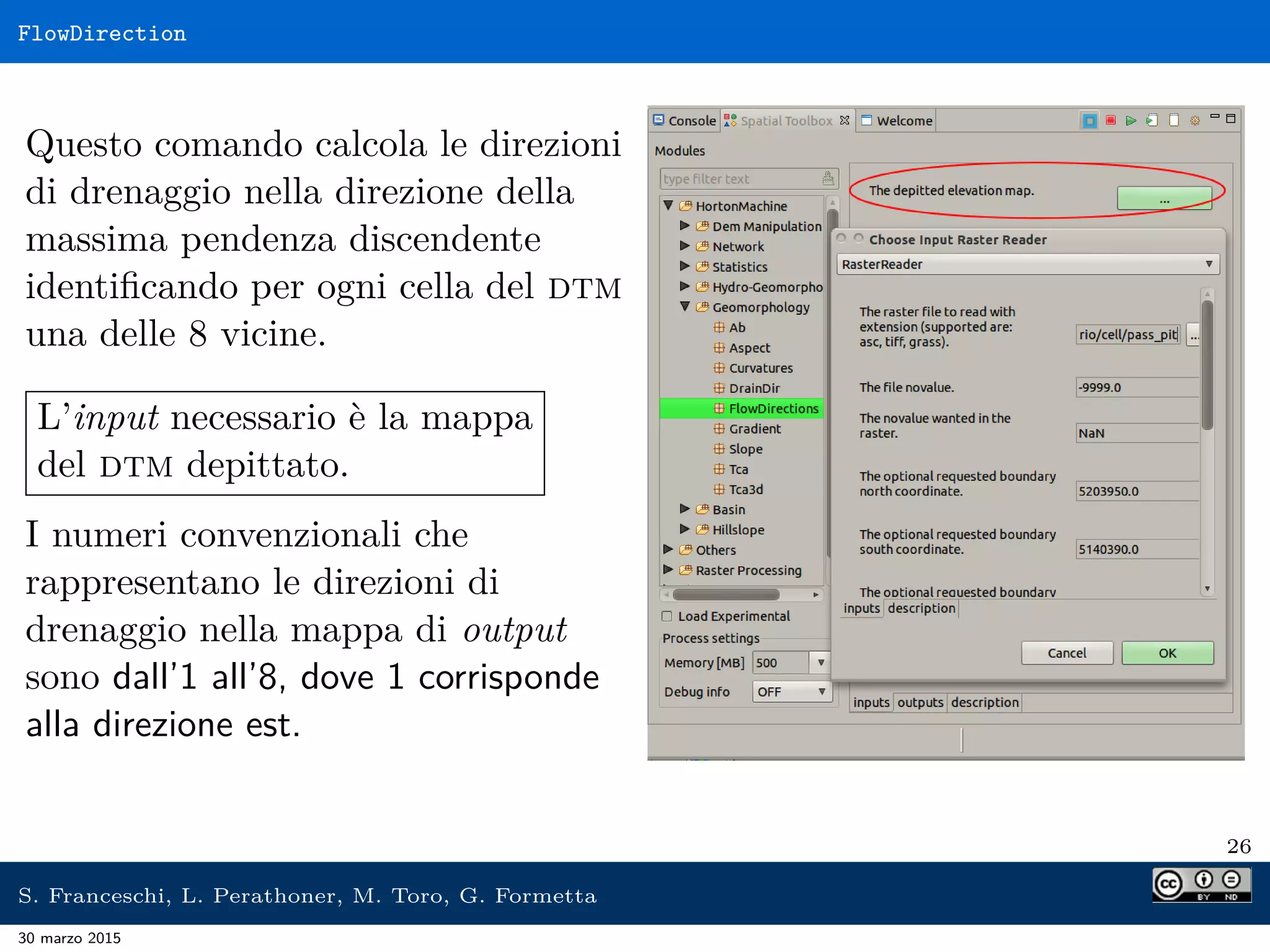Open the gear settings icon
The height and width of the screenshot is (952, 1270).
1195,121
